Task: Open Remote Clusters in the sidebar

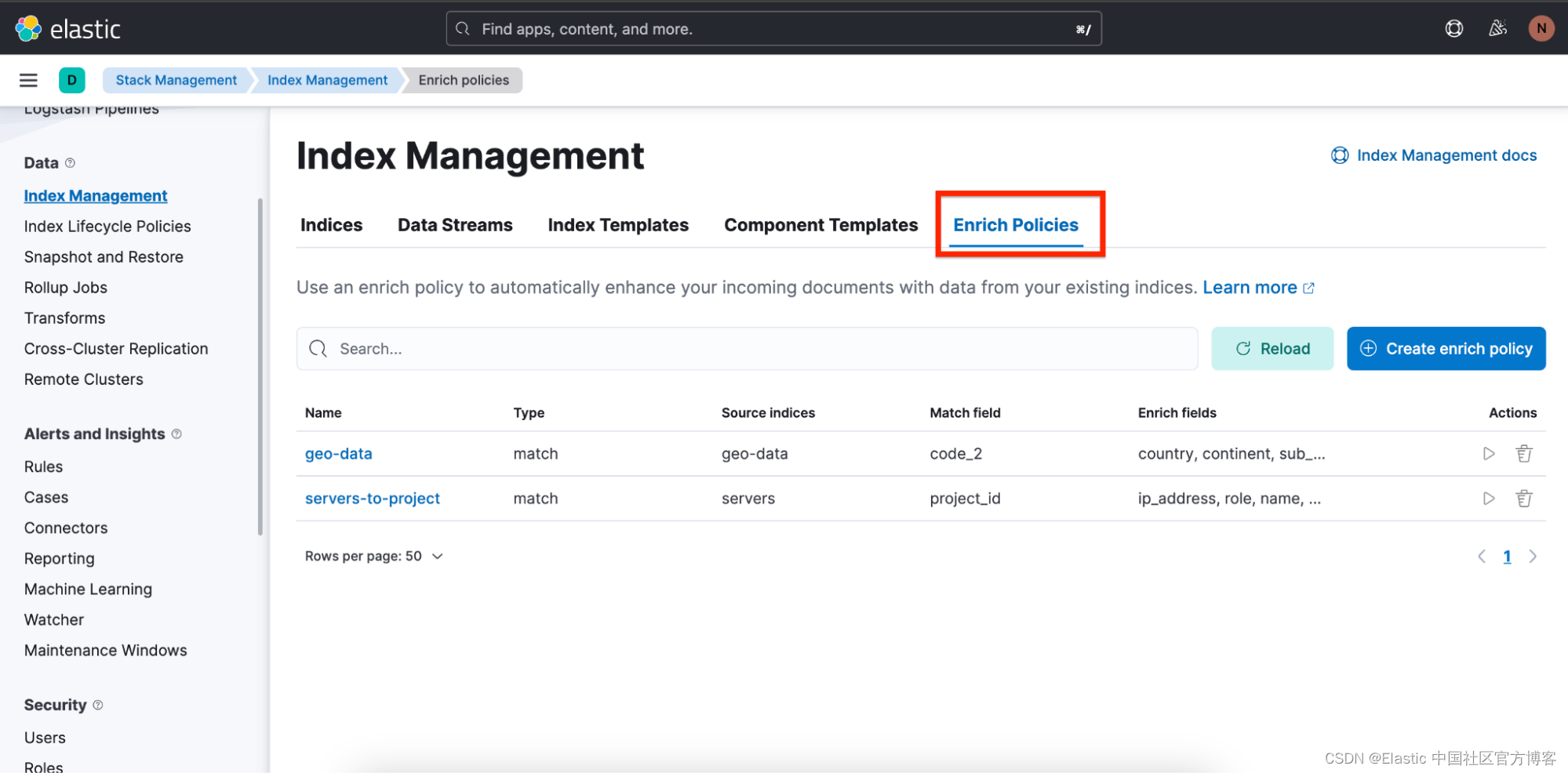Action: 83,379
